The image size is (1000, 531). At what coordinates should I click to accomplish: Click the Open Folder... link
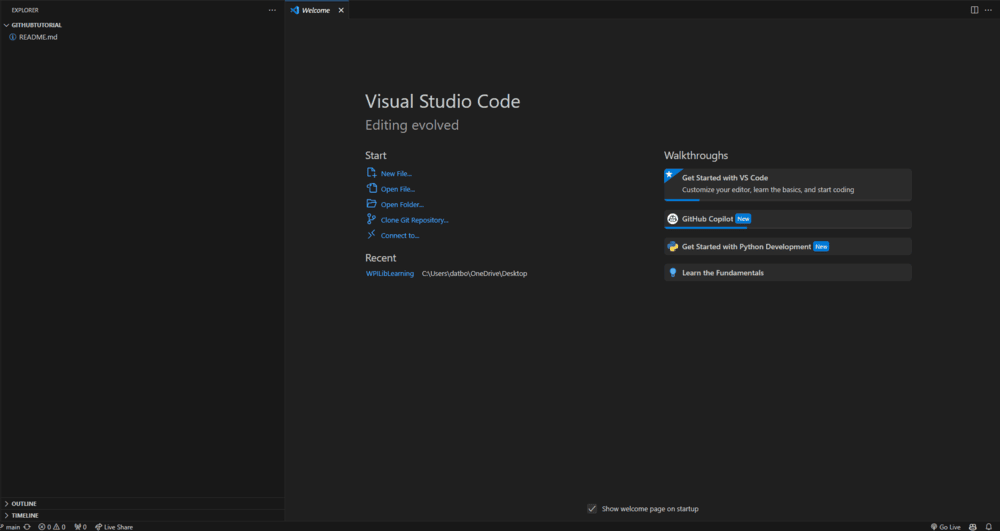coord(402,205)
